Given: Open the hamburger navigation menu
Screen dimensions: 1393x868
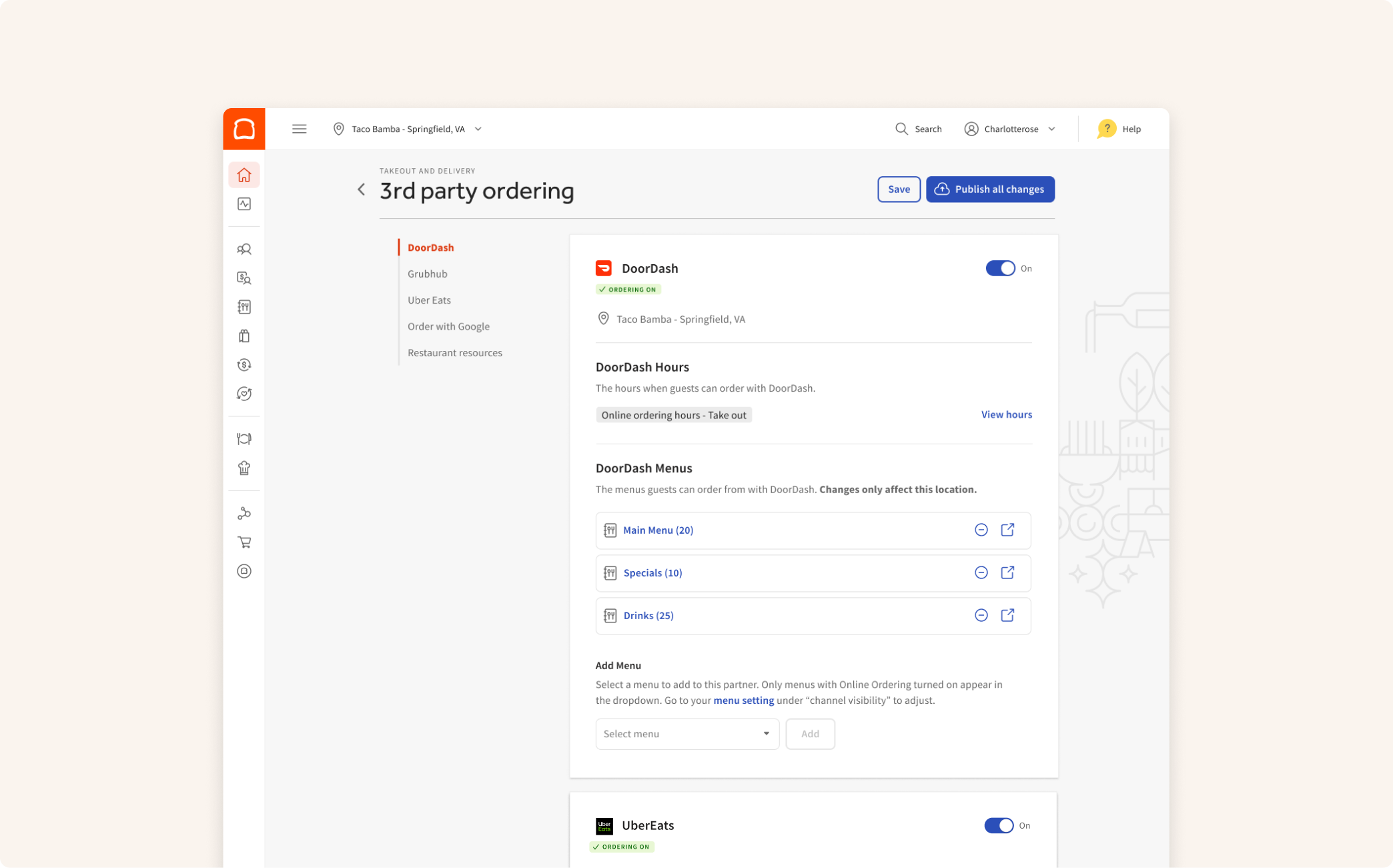Looking at the screenshot, I should pyautogui.click(x=299, y=129).
